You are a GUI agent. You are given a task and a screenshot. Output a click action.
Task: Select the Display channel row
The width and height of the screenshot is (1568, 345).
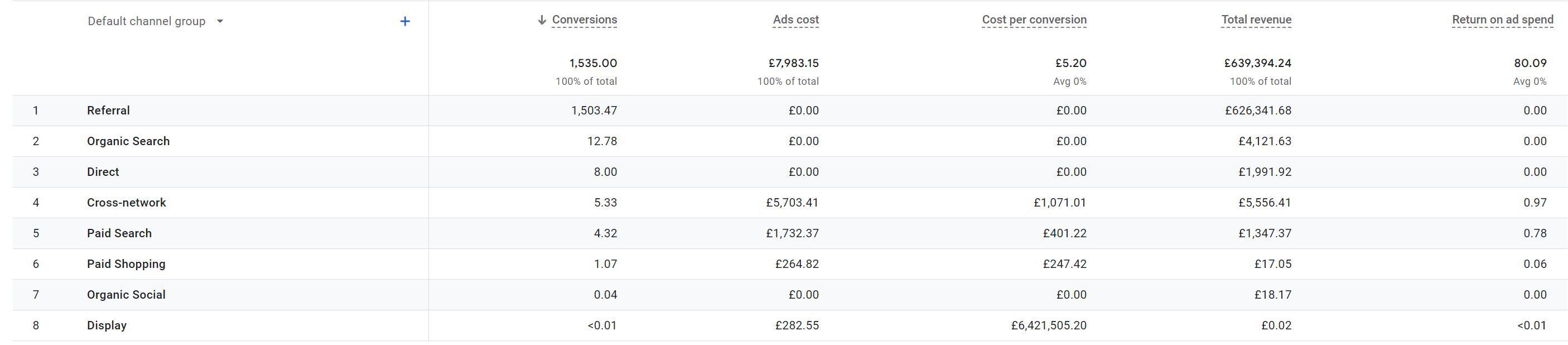[x=790, y=325]
